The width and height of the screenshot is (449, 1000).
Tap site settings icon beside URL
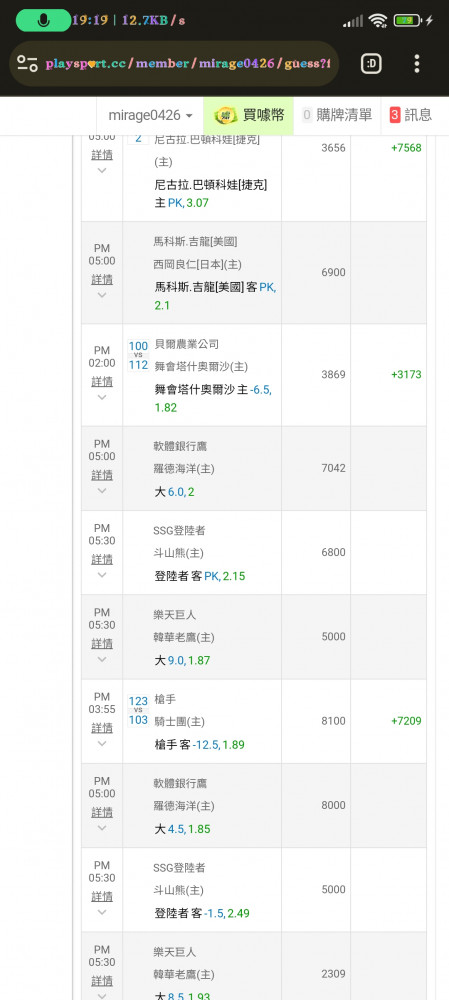tap(27, 63)
